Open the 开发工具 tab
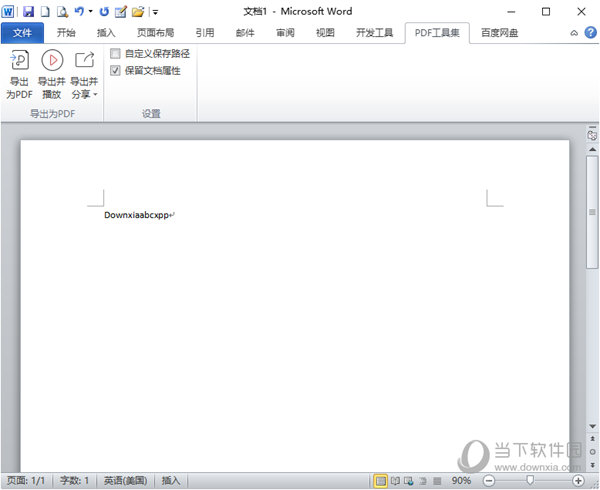This screenshot has width=600, height=490. (374, 33)
